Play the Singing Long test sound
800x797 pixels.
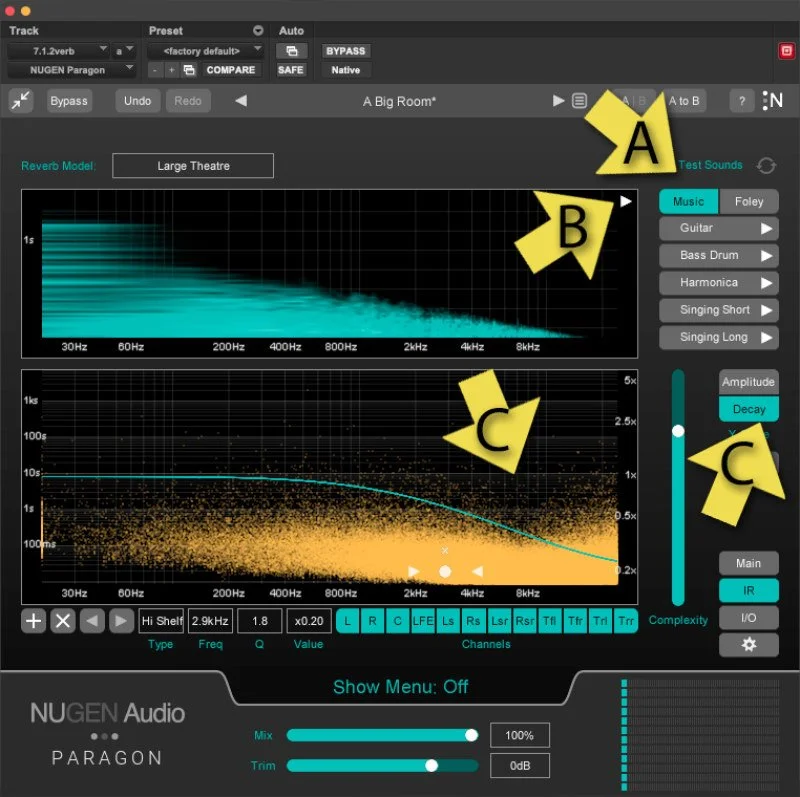[766, 337]
